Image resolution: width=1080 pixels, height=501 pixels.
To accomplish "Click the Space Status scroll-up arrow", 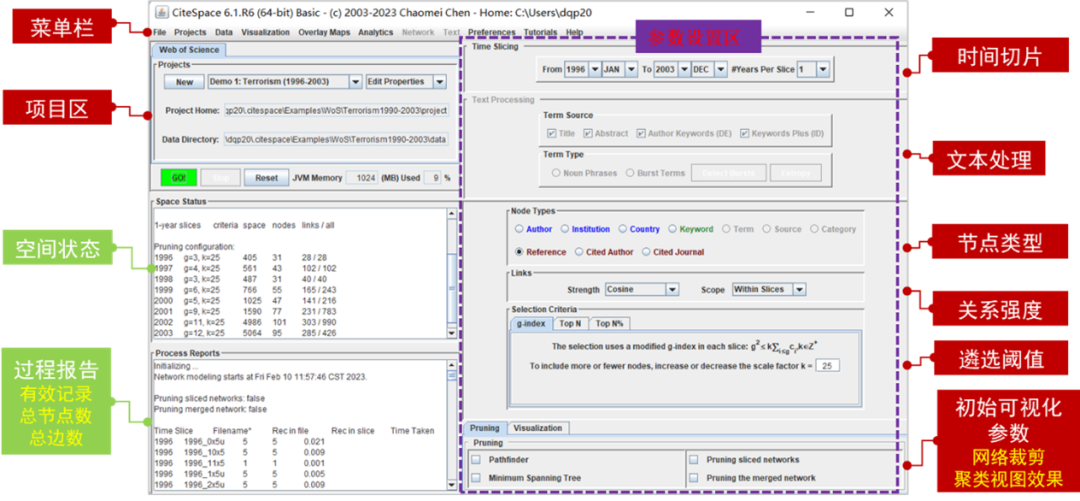I will coord(452,213).
